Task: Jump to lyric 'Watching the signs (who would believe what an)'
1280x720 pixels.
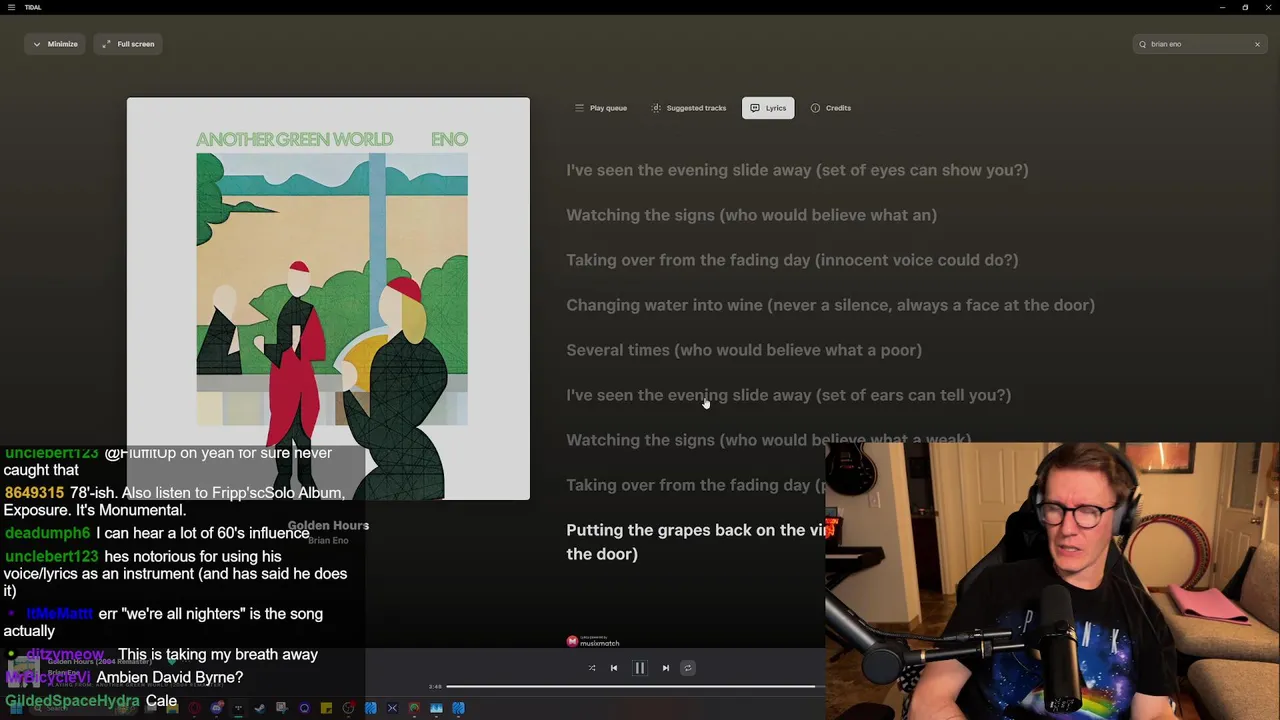Action: click(751, 215)
